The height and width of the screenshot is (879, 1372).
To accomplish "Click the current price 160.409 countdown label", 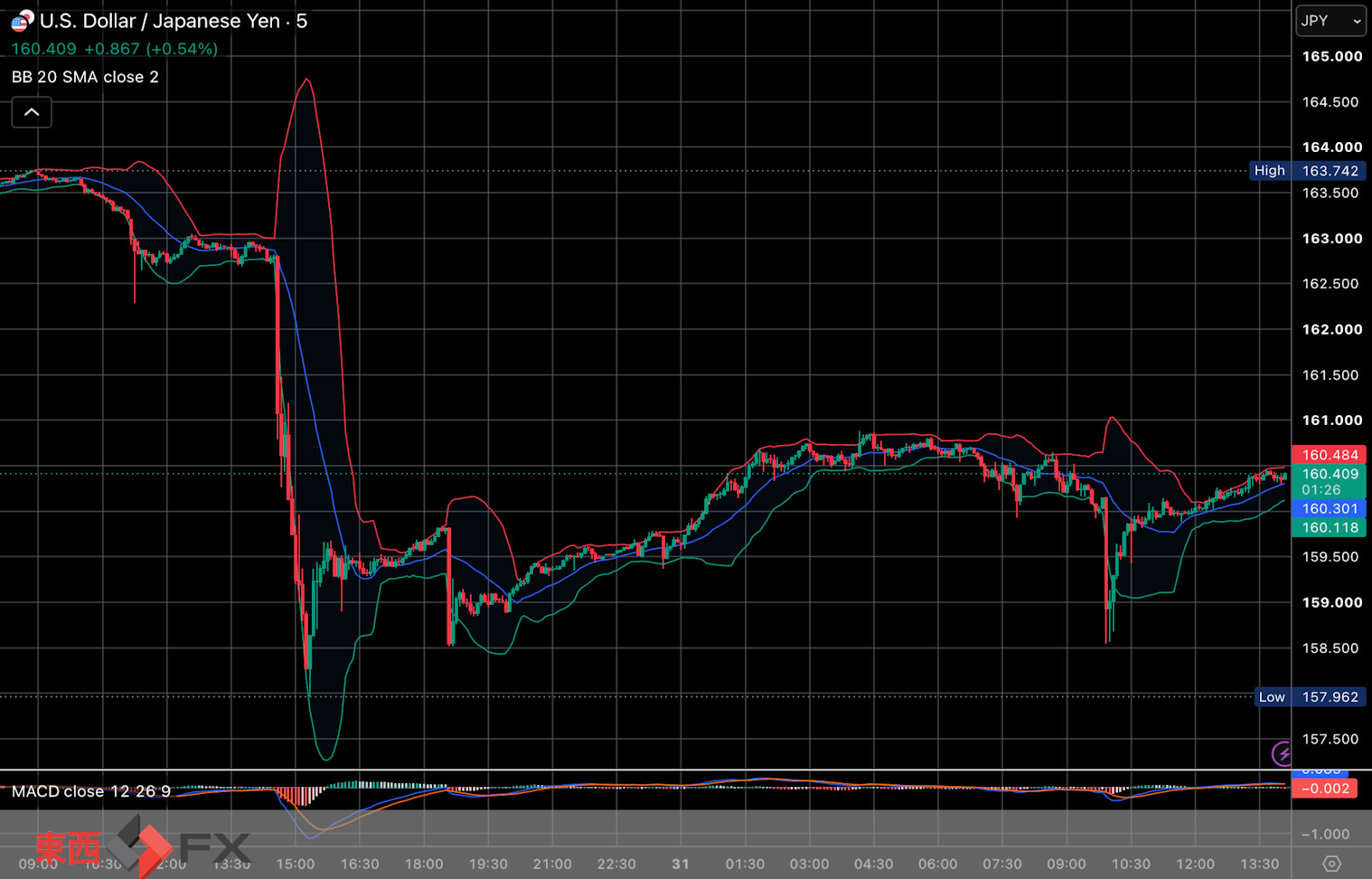I will [1329, 481].
